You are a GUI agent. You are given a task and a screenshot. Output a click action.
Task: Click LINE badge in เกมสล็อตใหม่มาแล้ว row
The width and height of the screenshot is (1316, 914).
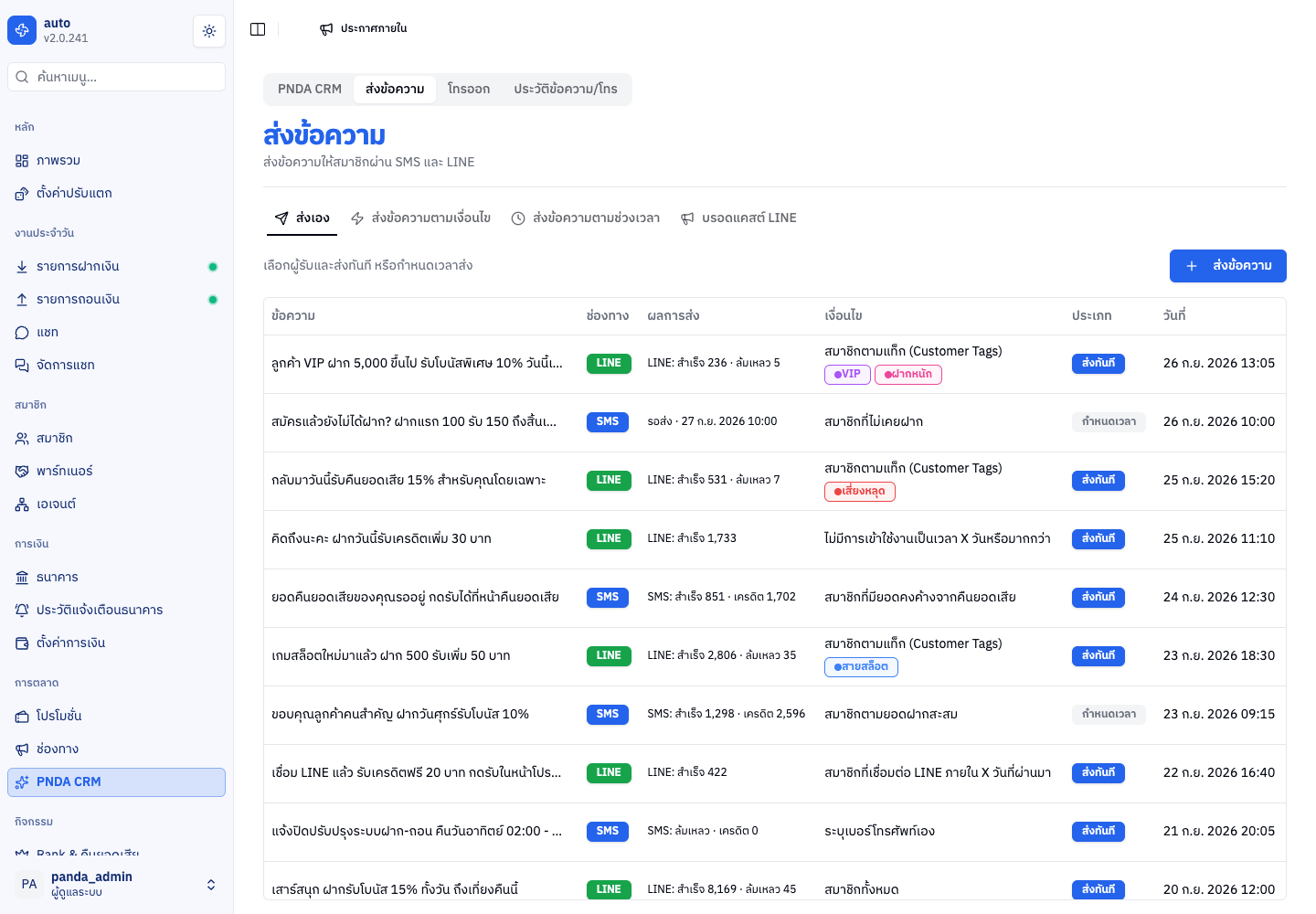[x=609, y=656]
